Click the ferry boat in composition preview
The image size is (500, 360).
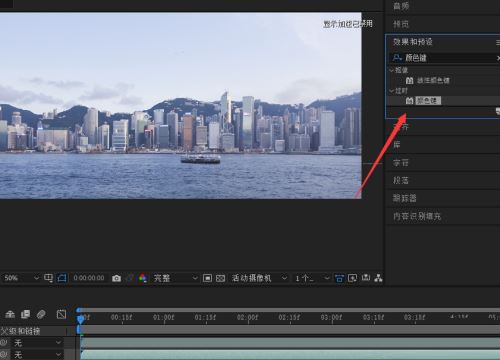coord(200,158)
